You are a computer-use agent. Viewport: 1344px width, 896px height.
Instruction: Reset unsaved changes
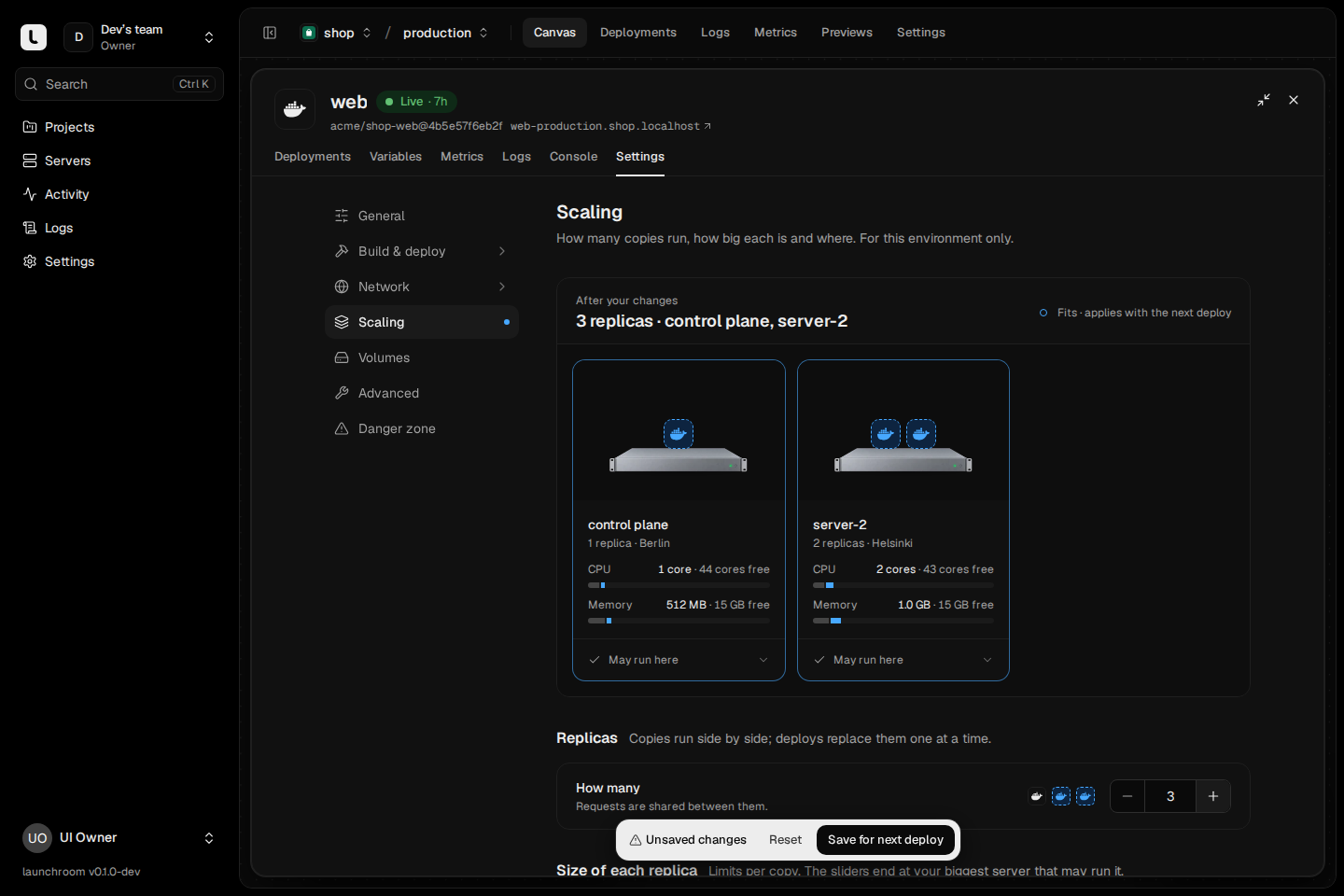(x=785, y=840)
